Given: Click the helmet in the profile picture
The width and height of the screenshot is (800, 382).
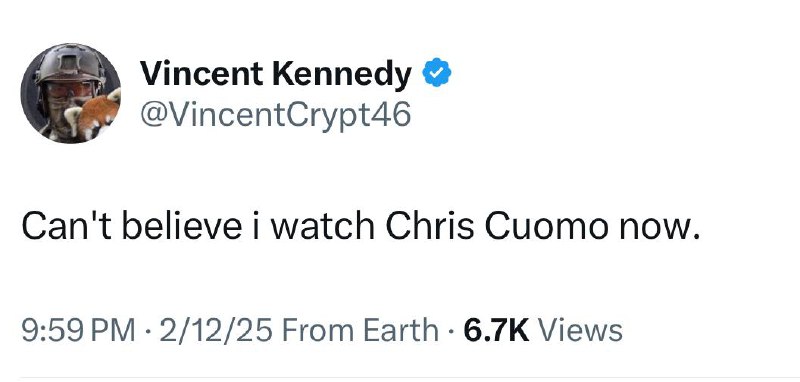Looking at the screenshot, I should pyautogui.click(x=69, y=64).
